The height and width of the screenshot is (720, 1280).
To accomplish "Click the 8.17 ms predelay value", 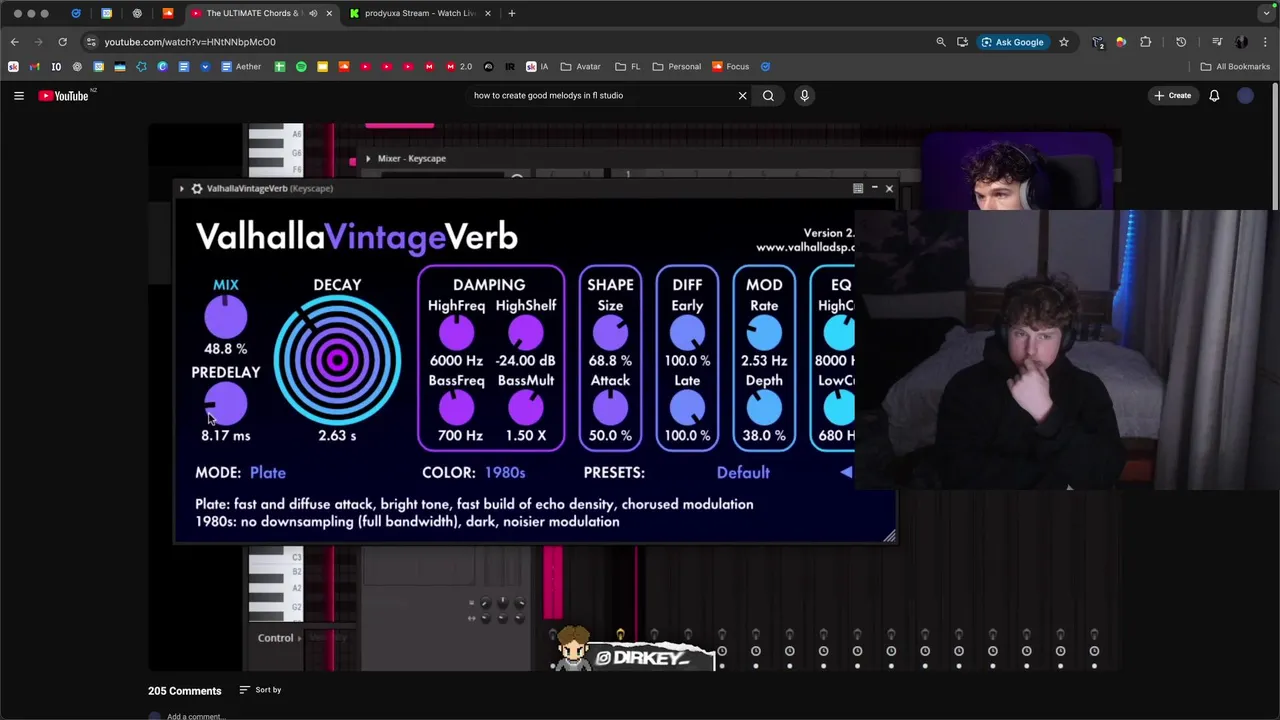I will (x=226, y=436).
